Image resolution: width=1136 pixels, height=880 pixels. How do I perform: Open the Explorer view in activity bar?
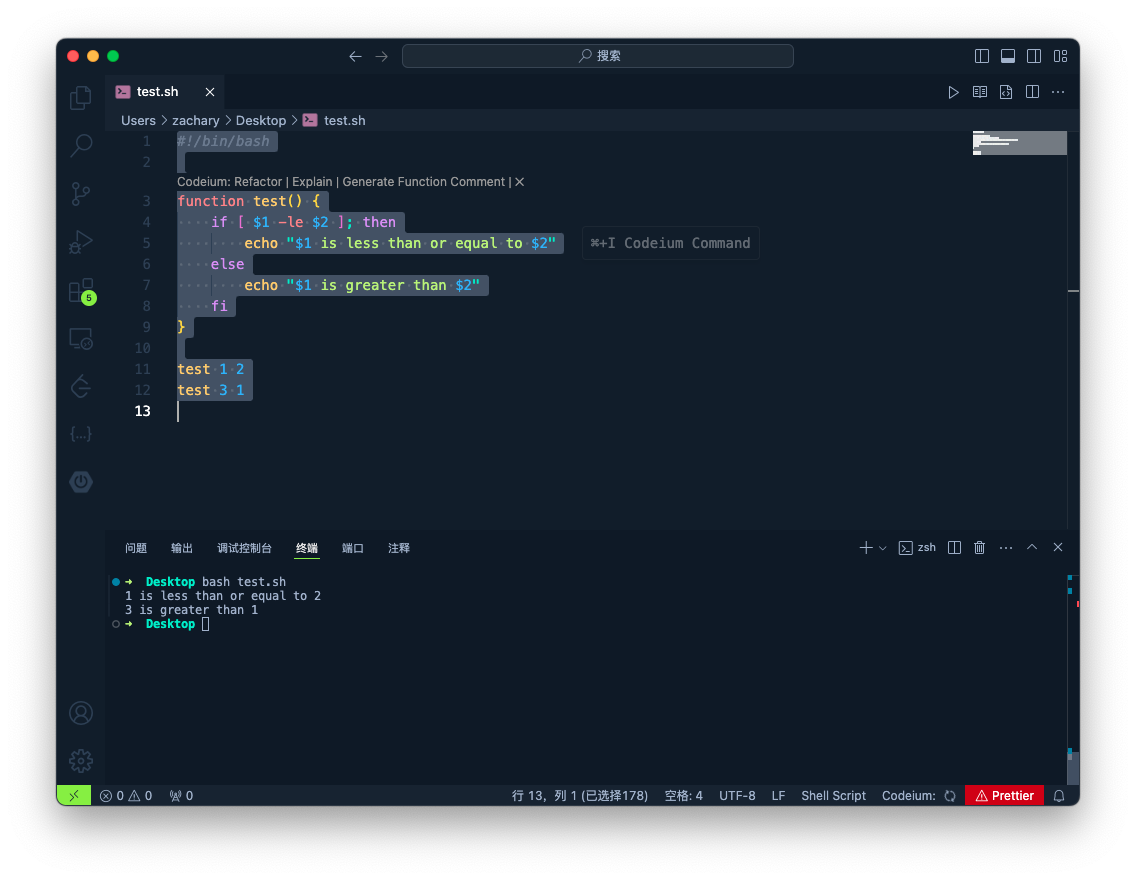[80, 98]
